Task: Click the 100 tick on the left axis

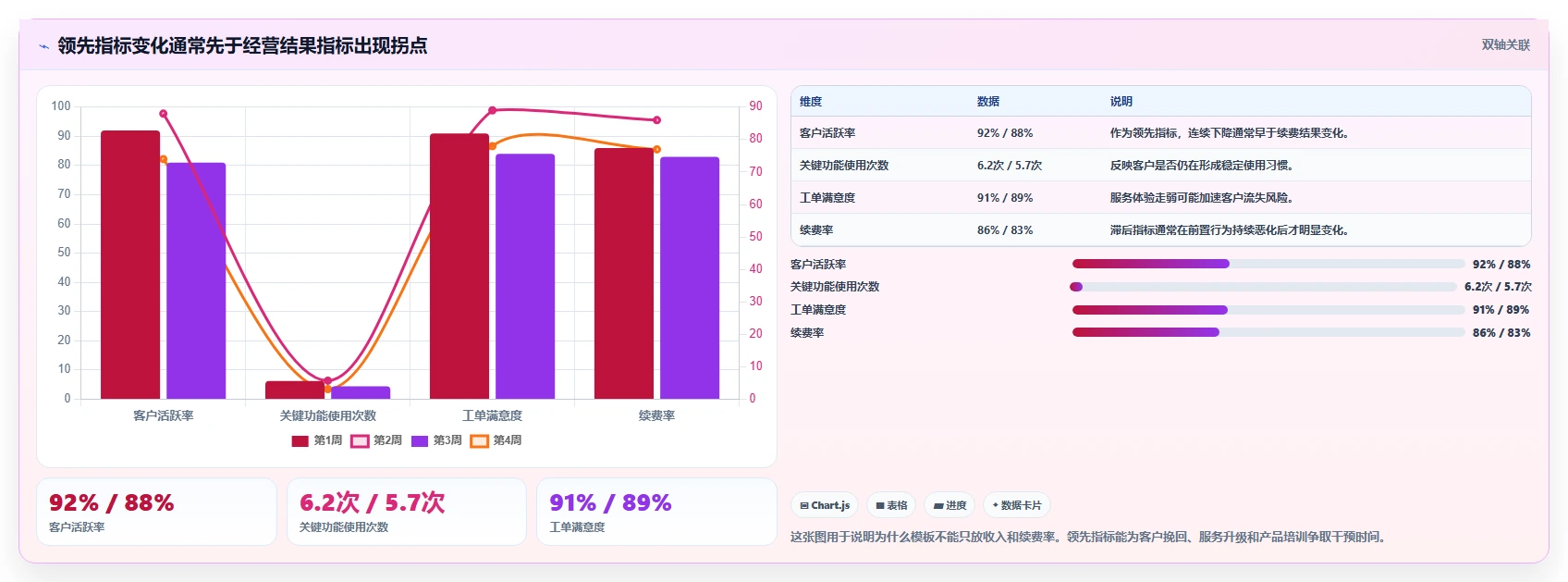Action: pyautogui.click(x=61, y=106)
